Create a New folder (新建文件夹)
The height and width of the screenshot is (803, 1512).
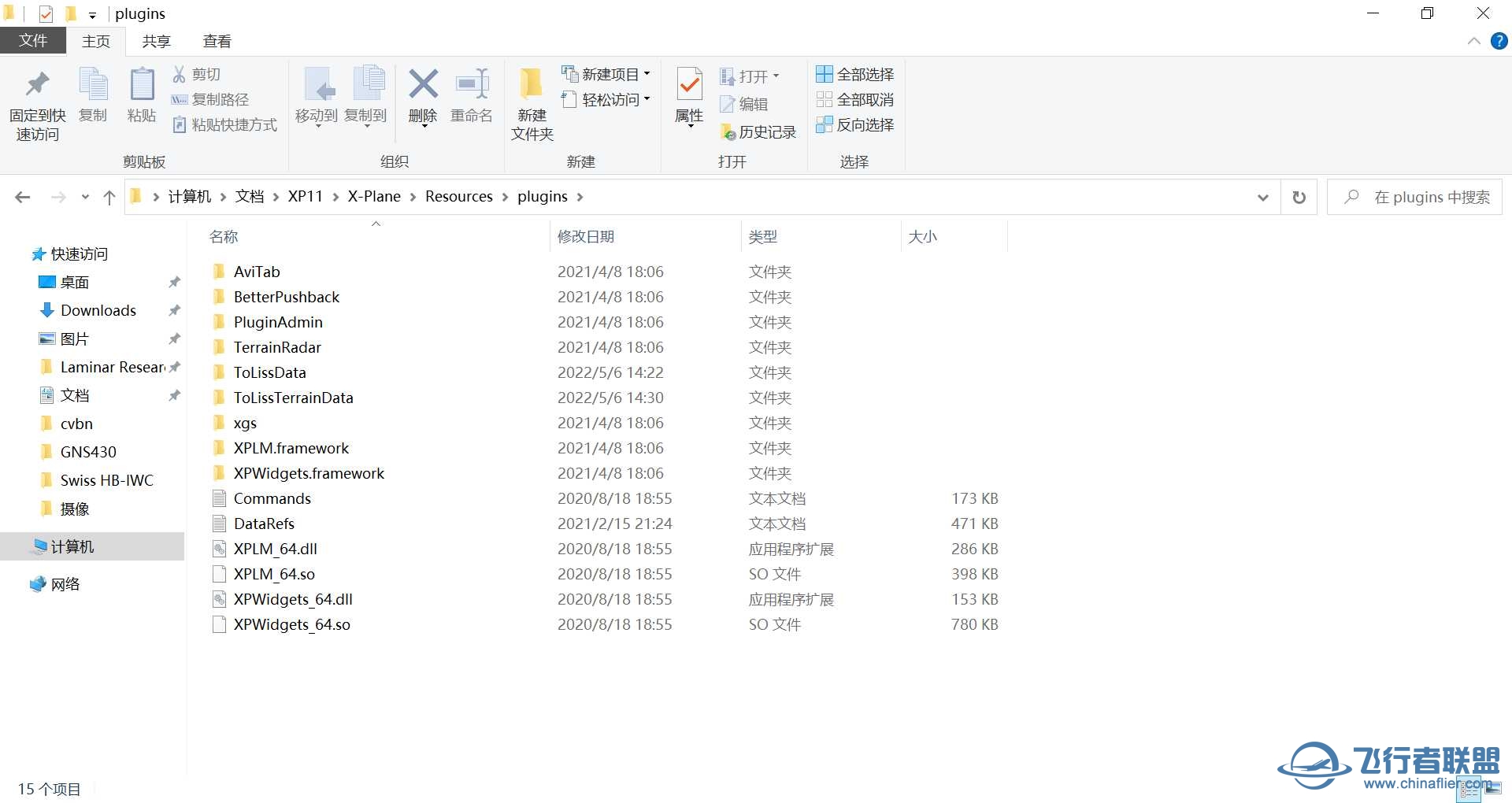532,104
